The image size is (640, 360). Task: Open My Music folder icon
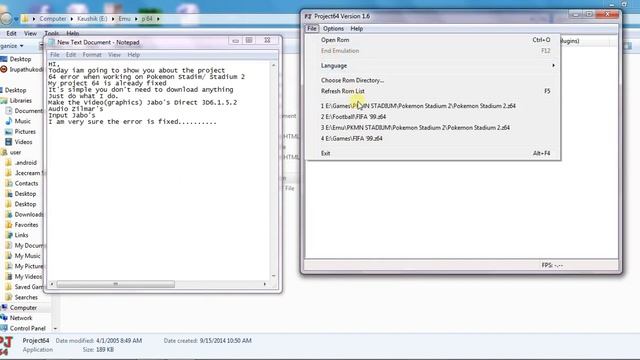[9, 256]
